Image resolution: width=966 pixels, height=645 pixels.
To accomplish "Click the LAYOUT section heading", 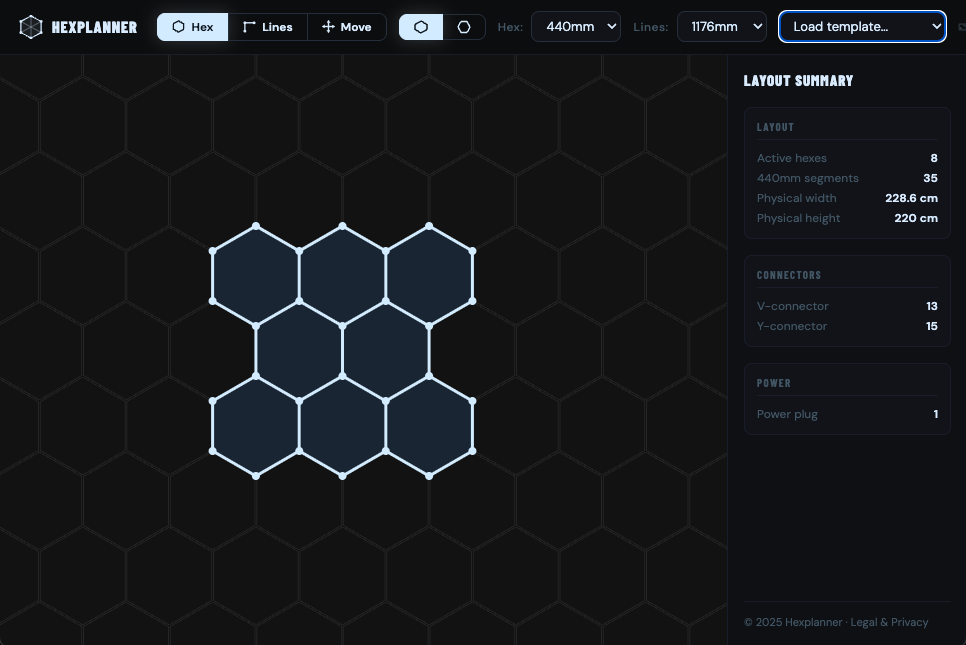I will pos(775,128).
